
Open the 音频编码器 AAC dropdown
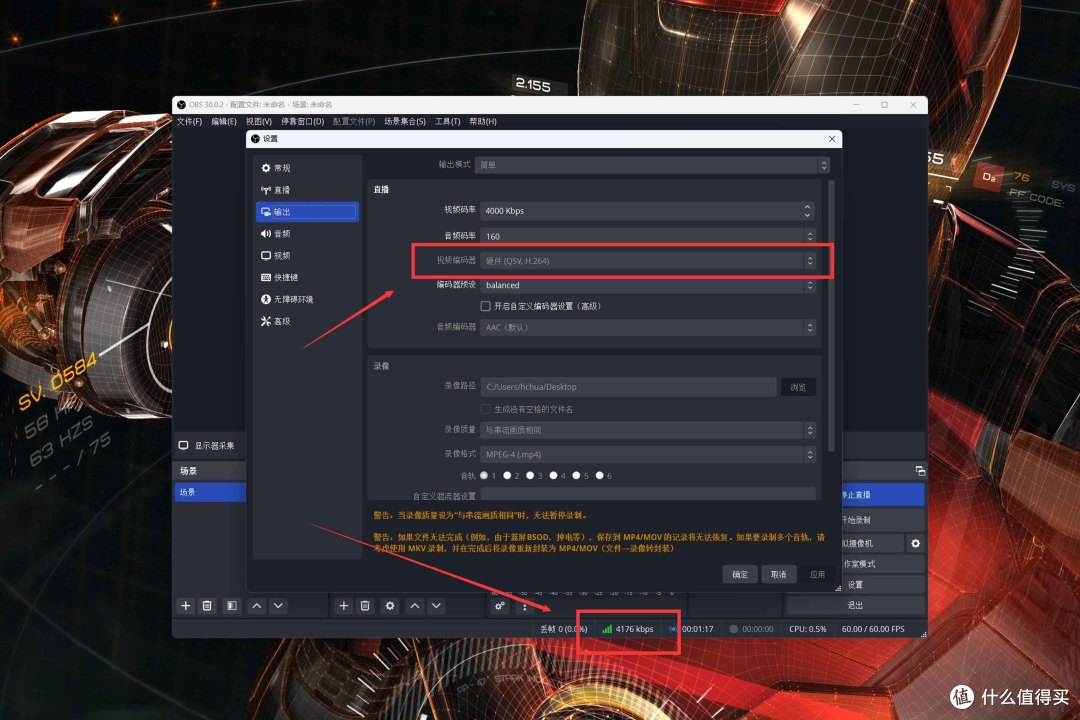(648, 328)
